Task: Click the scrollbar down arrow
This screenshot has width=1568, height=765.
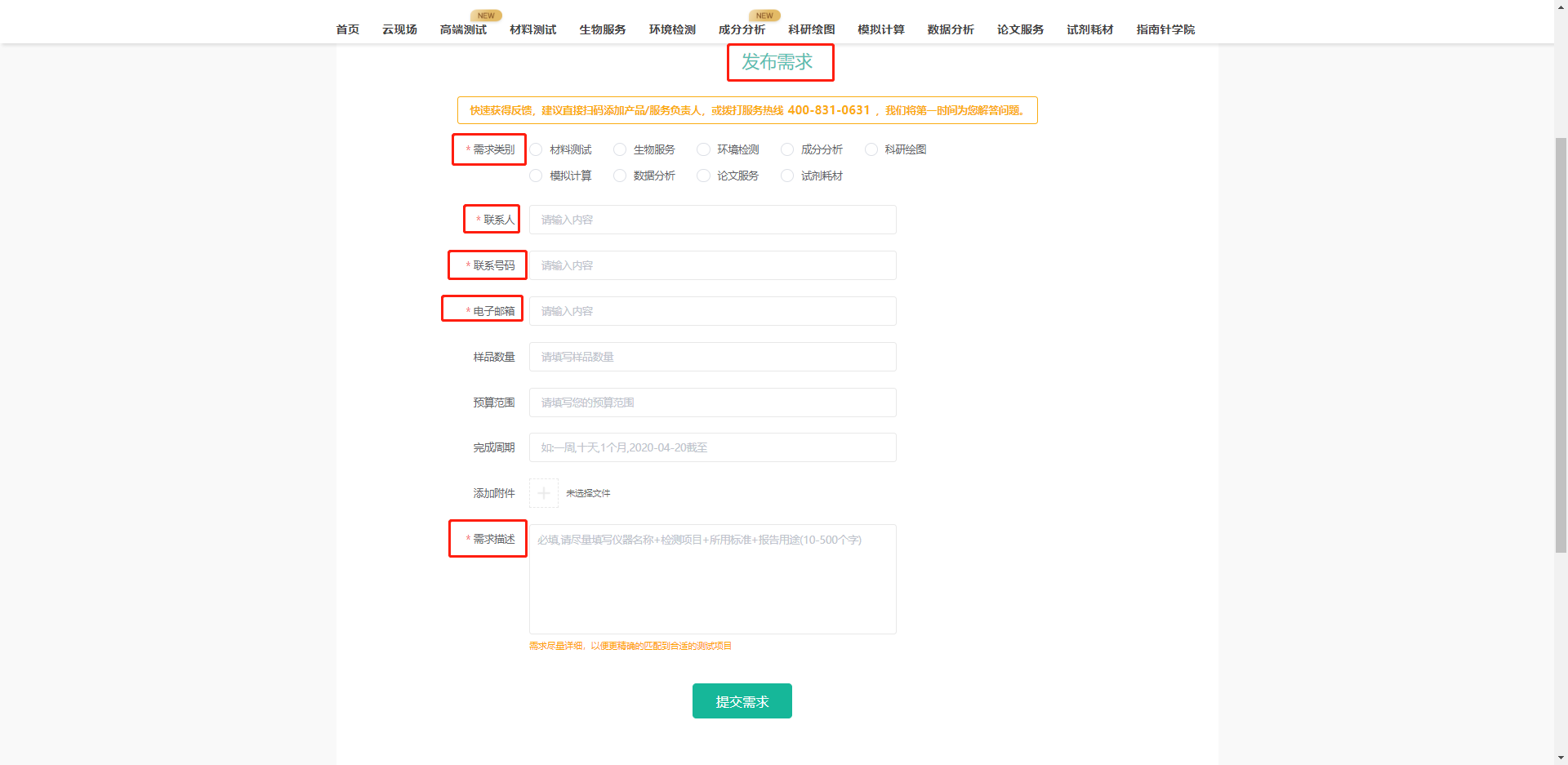Action: [x=1561, y=759]
